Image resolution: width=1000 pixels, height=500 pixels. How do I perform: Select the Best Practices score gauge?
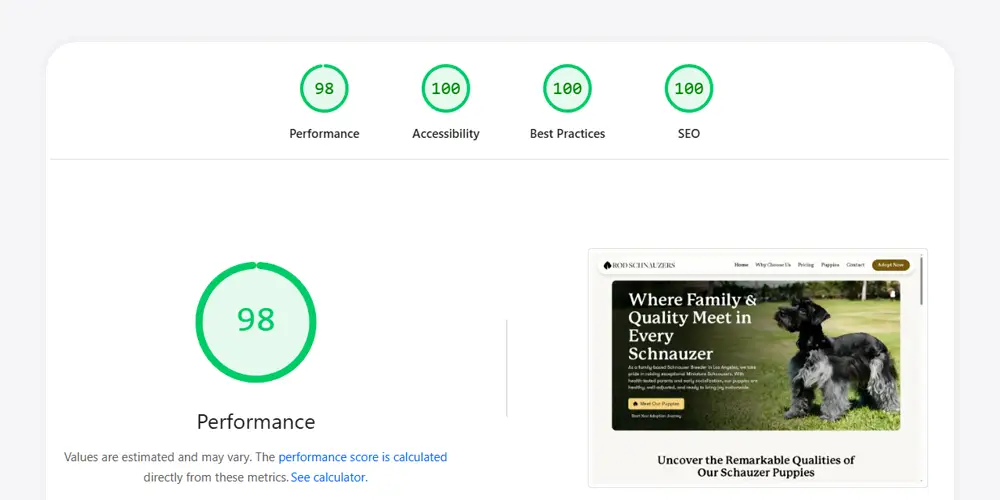click(567, 89)
